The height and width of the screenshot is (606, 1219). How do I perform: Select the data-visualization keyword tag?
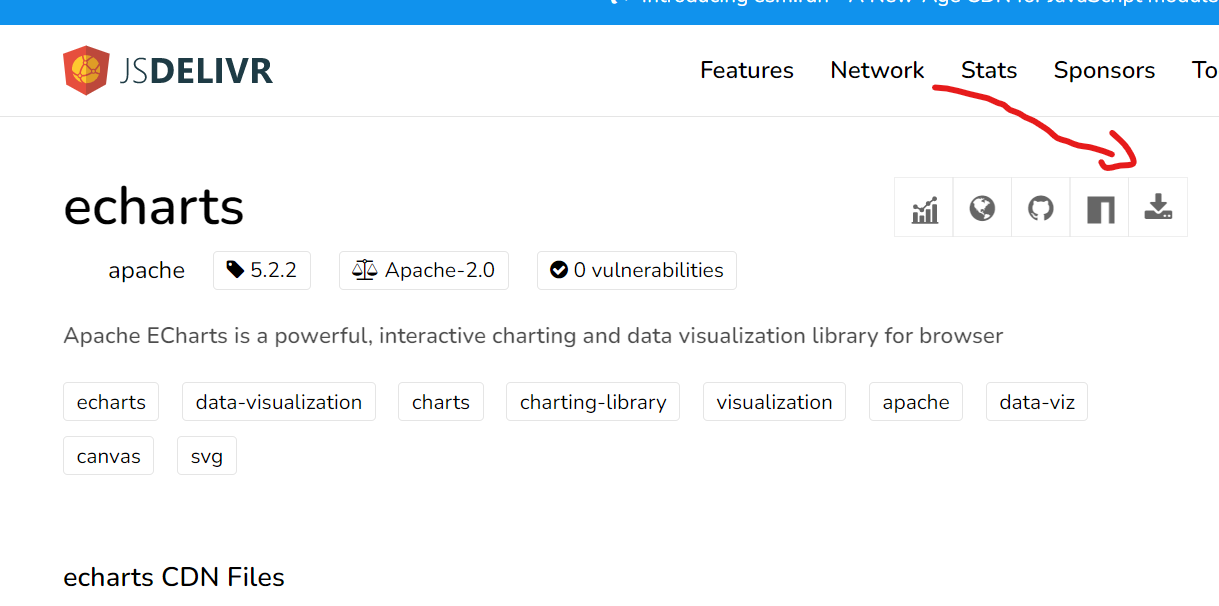coord(279,402)
